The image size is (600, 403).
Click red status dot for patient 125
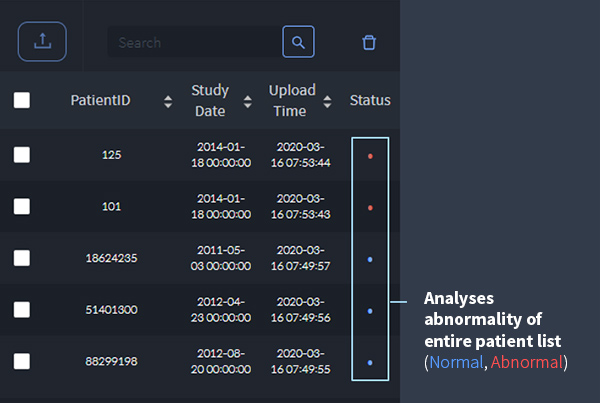point(370,156)
